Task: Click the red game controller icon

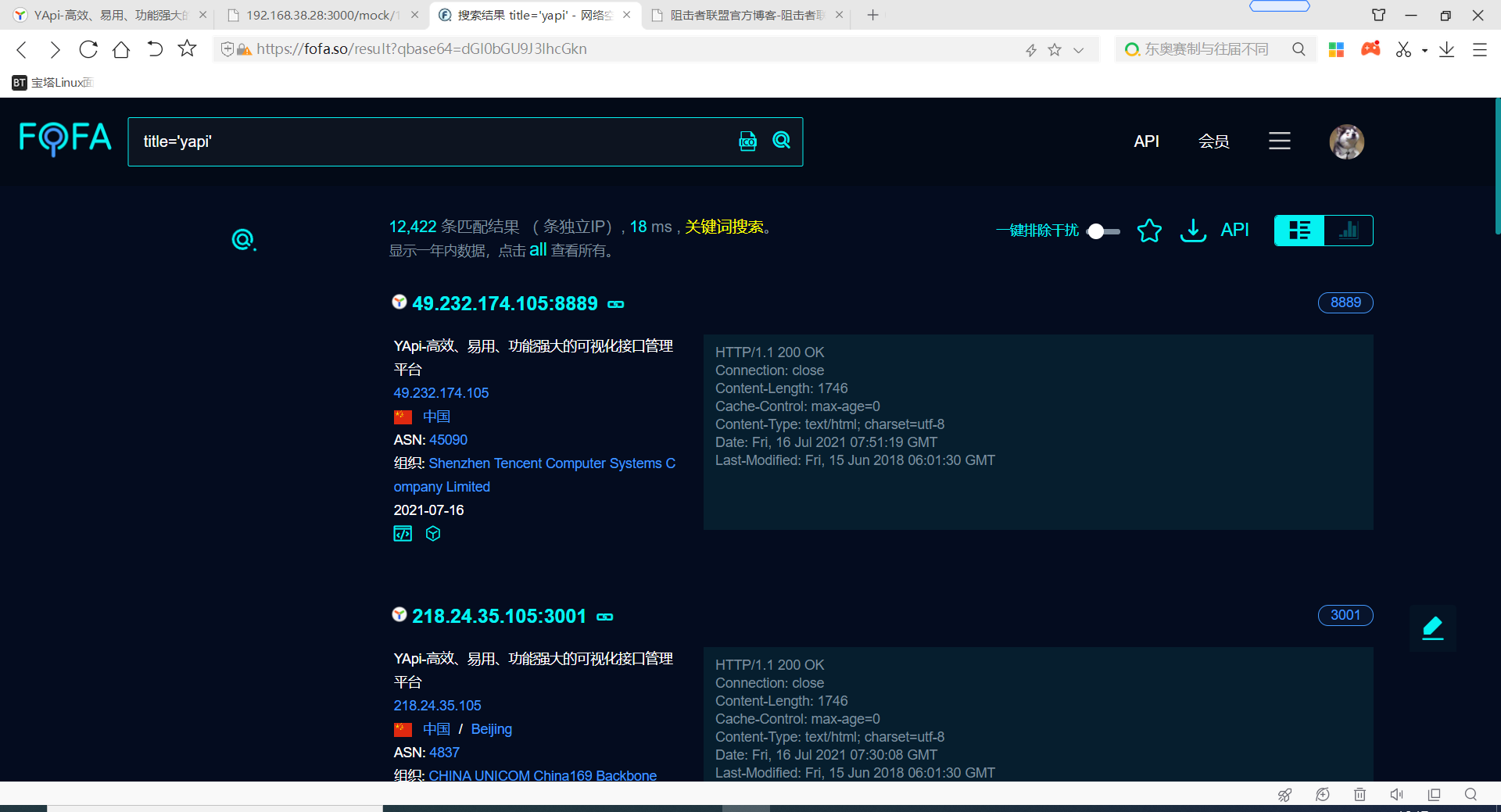Action: coord(1370,49)
